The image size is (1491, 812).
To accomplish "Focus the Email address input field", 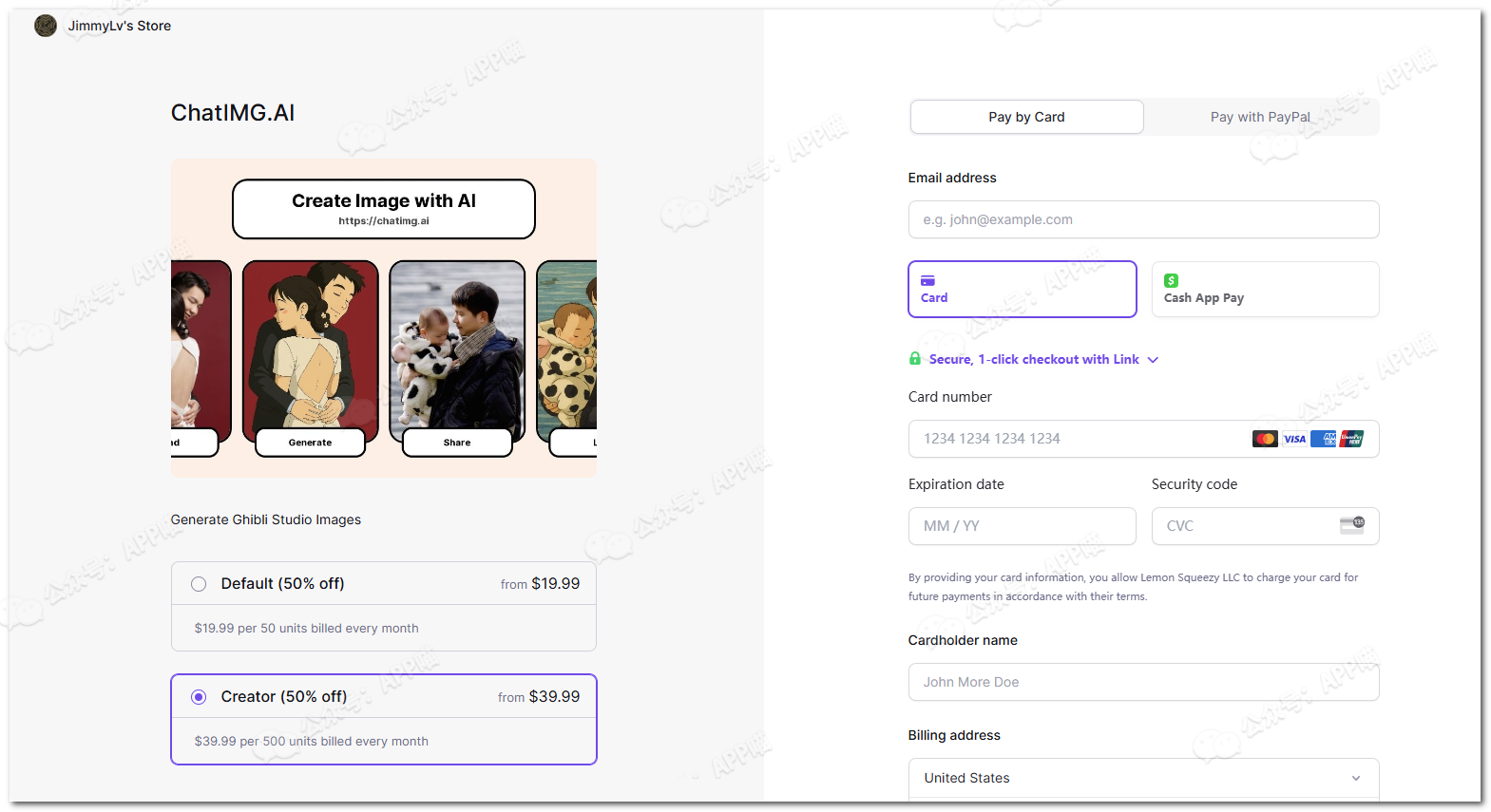I will click(1143, 219).
